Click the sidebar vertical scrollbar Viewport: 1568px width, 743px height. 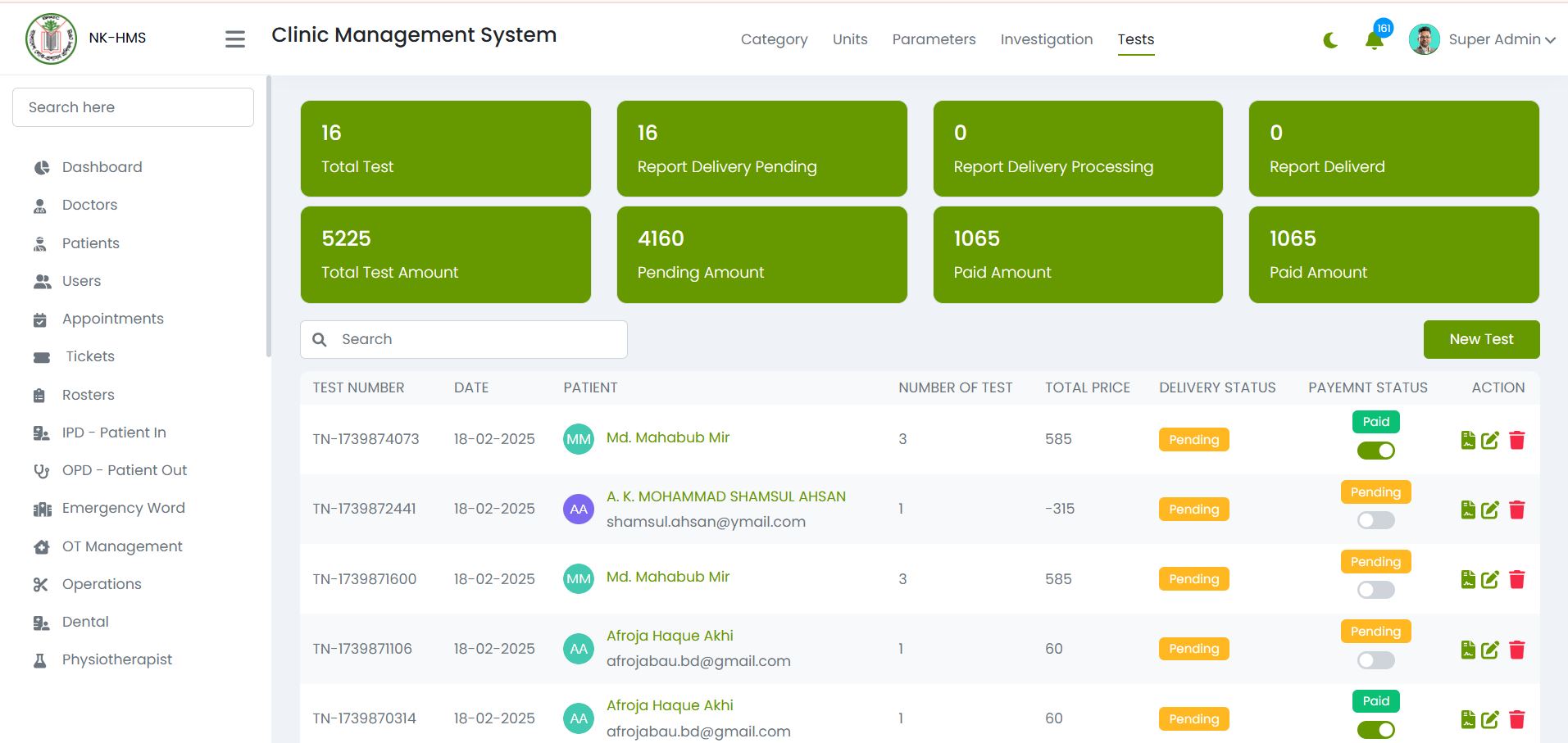pos(269,217)
